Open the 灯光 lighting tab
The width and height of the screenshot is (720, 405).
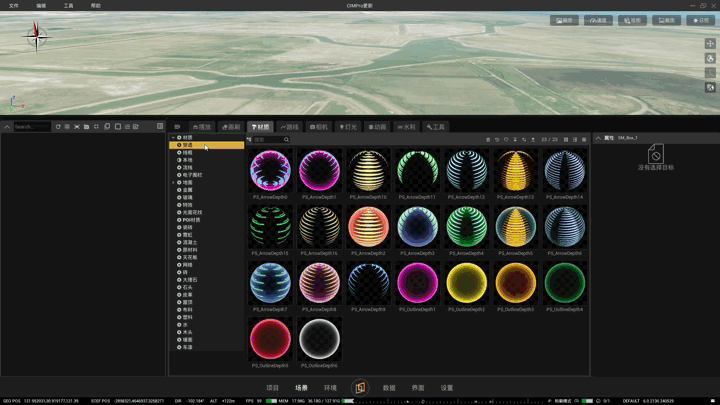click(348, 127)
